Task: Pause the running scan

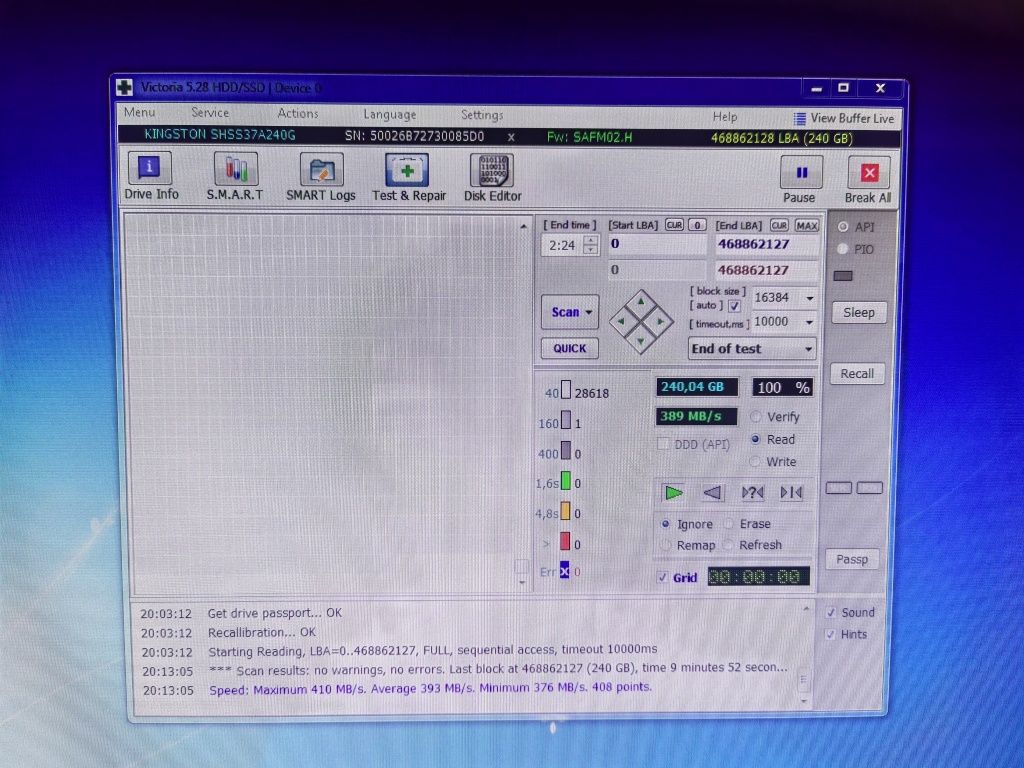Action: point(800,179)
